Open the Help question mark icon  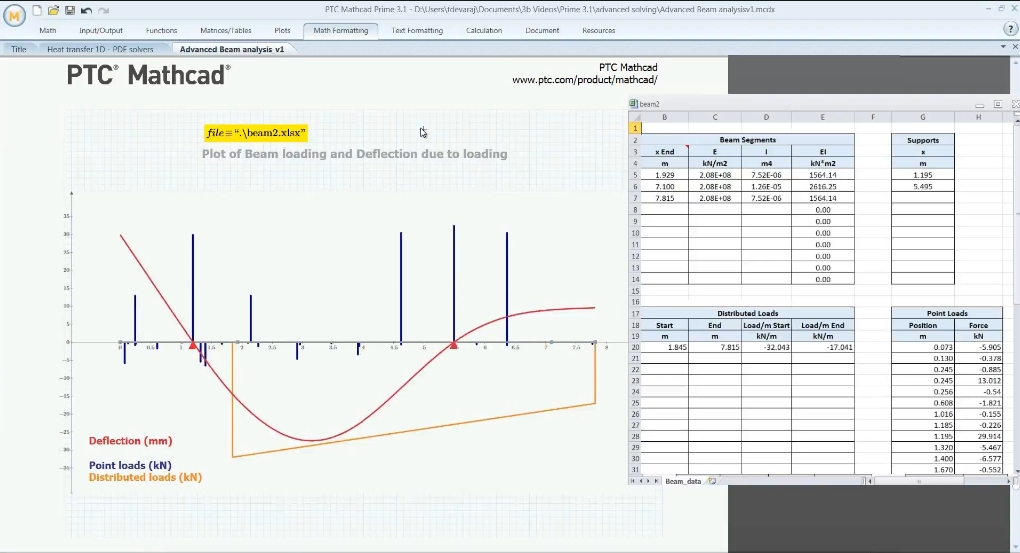coord(1010,30)
